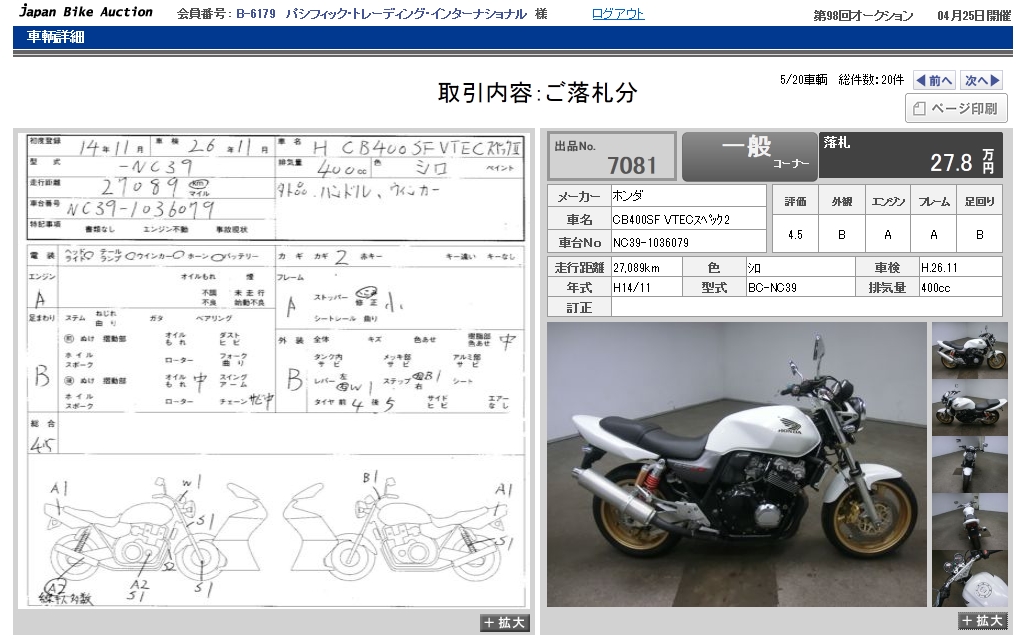1018x644 pixels.
Task: Enlarge the bike photos with 拡大
Action: coord(981,621)
